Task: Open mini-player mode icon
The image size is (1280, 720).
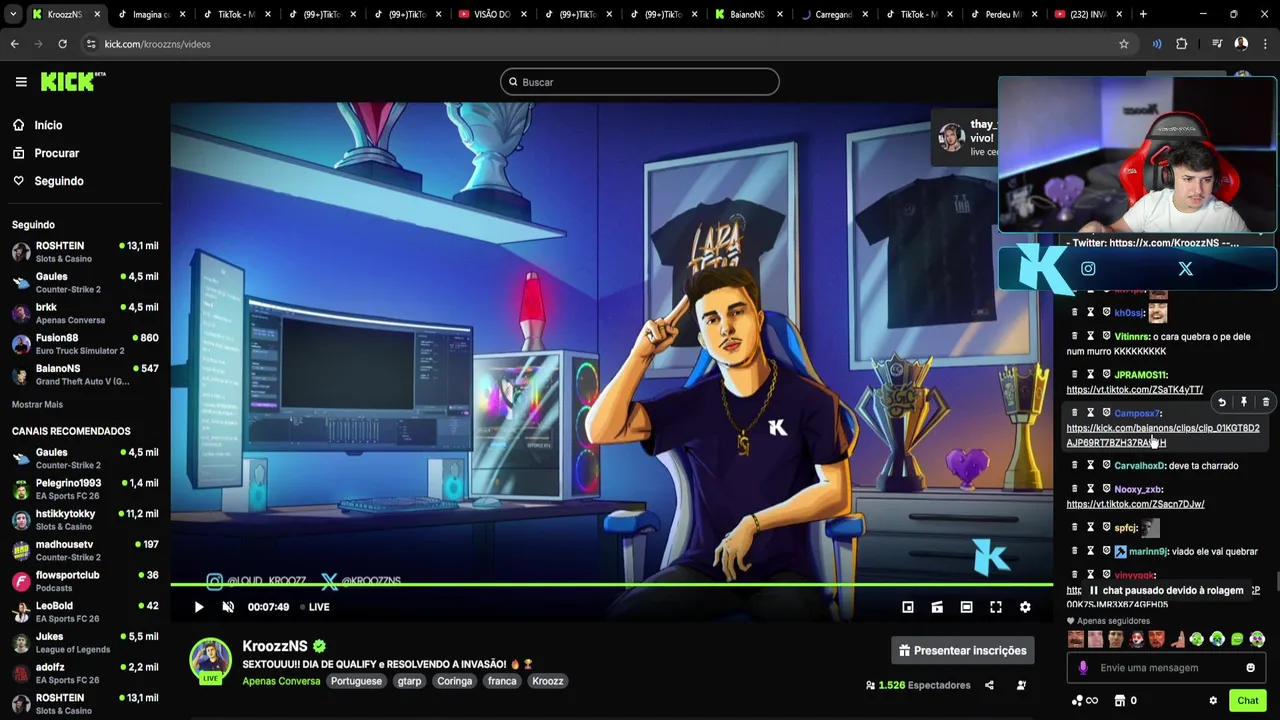Action: 908,607
